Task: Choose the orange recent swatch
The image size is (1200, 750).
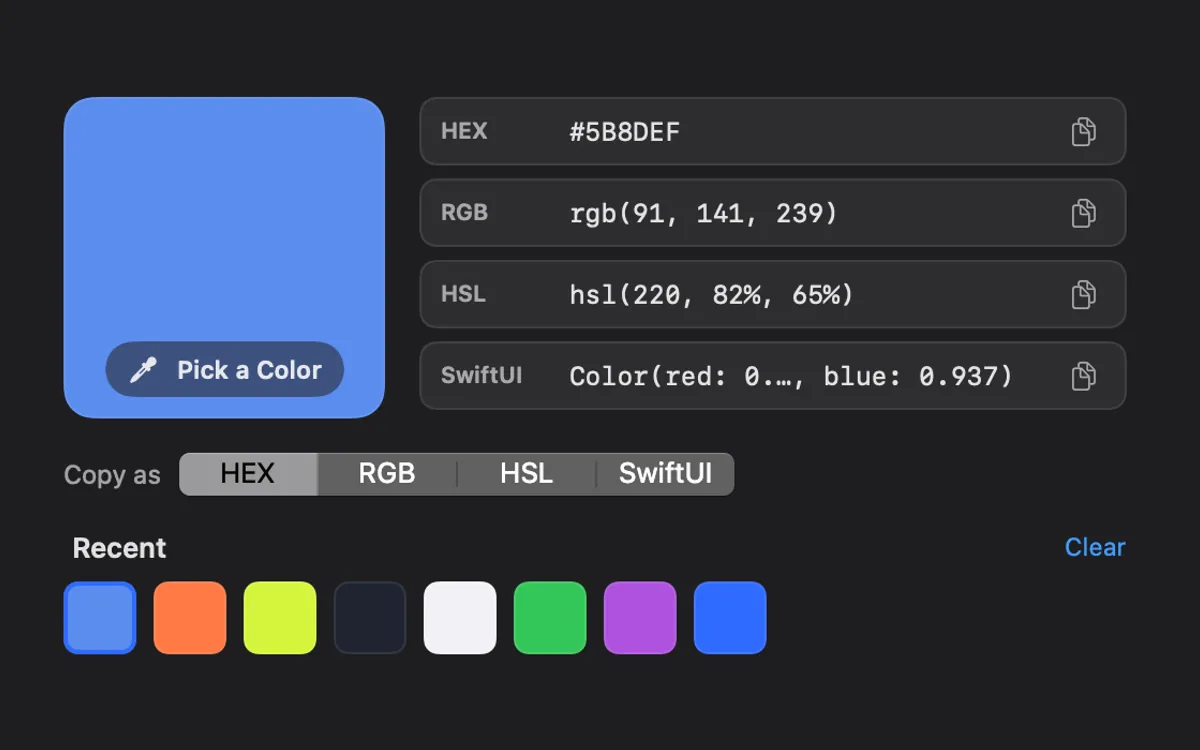Action: [x=190, y=618]
